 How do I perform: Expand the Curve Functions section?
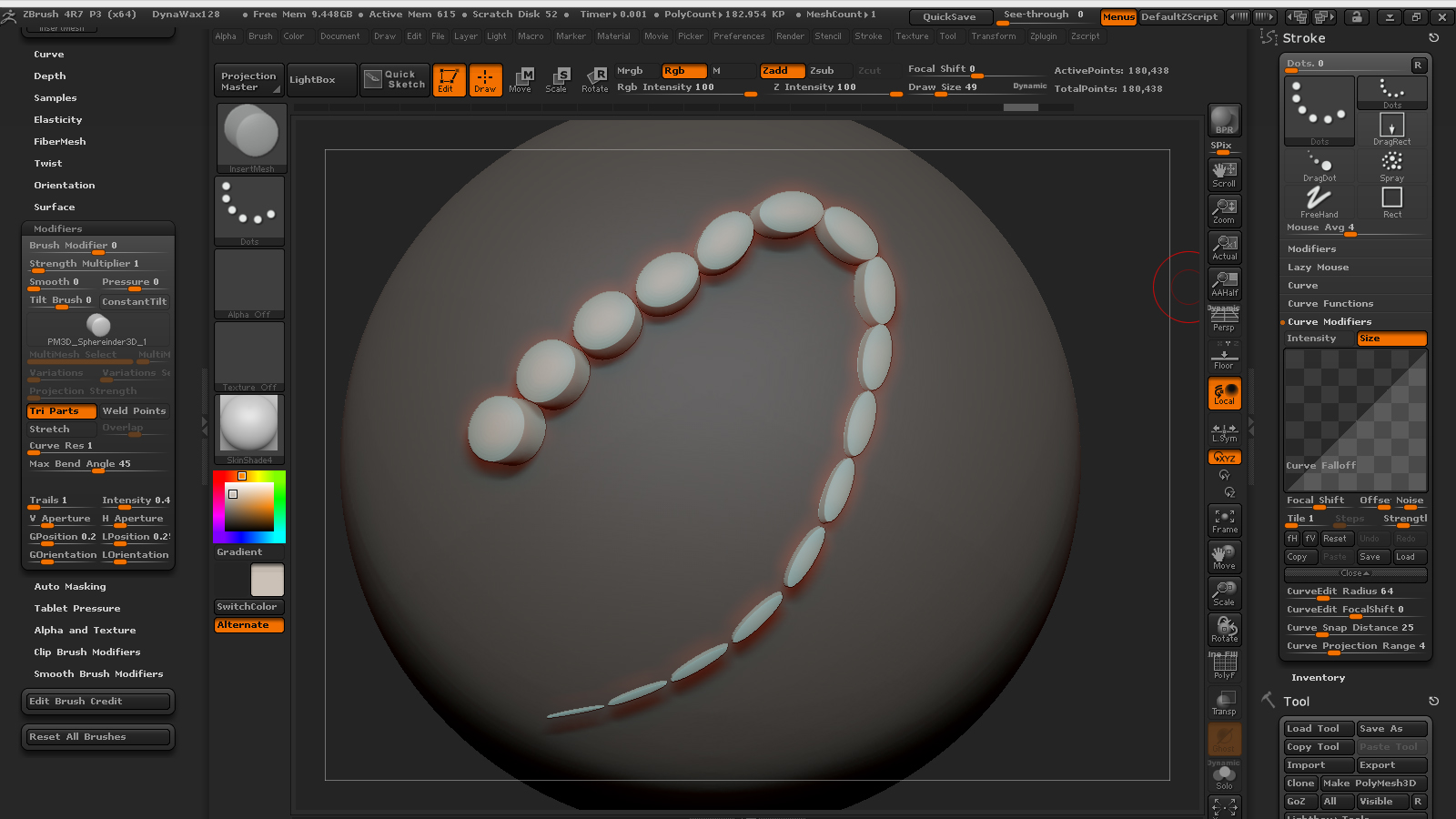point(1330,304)
